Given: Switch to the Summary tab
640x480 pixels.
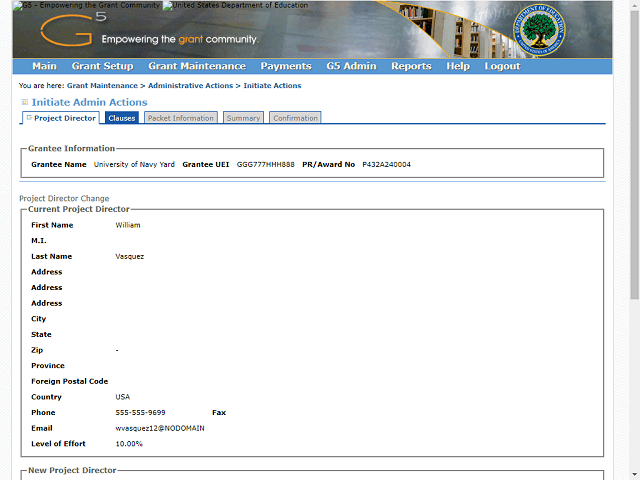Looking at the screenshot, I should click(x=243, y=118).
